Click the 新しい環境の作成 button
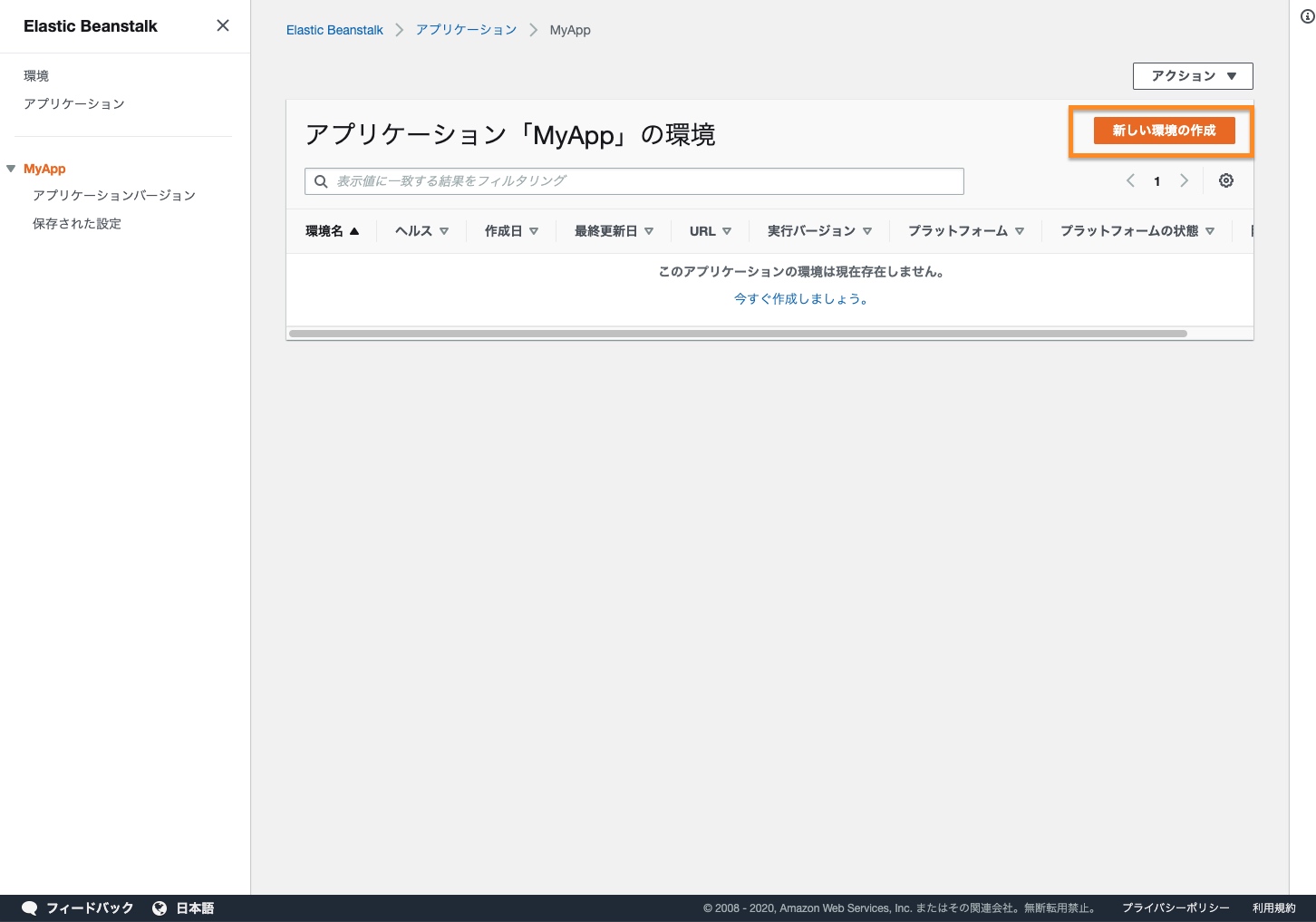 coord(1164,131)
